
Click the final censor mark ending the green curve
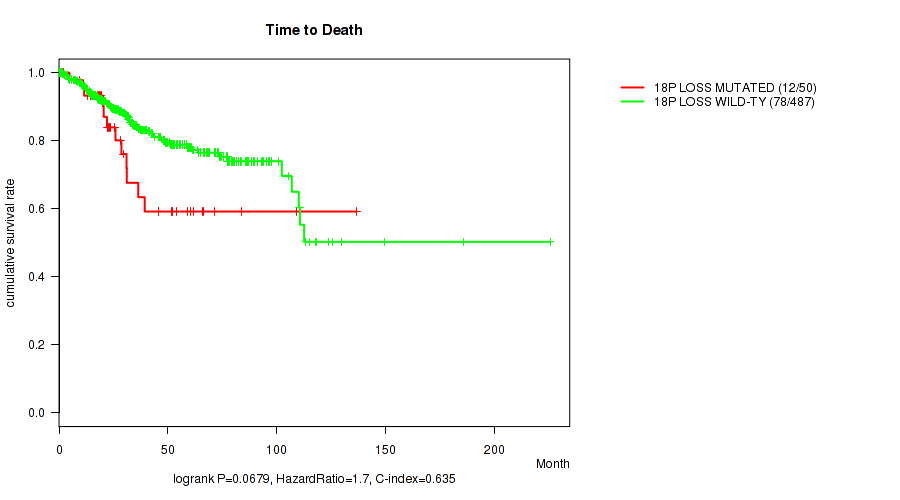tap(550, 242)
